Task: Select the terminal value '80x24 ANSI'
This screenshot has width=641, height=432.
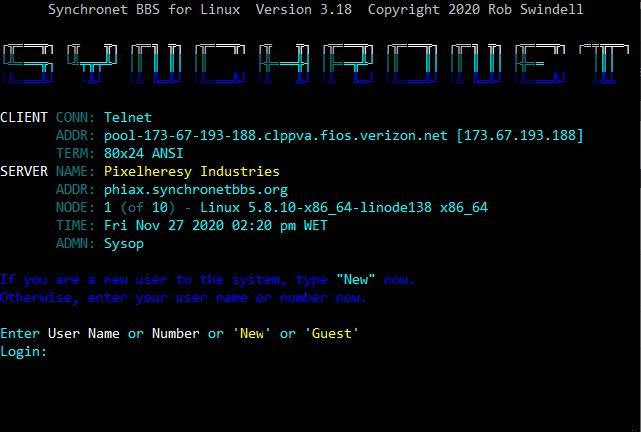Action: [x=143, y=154]
